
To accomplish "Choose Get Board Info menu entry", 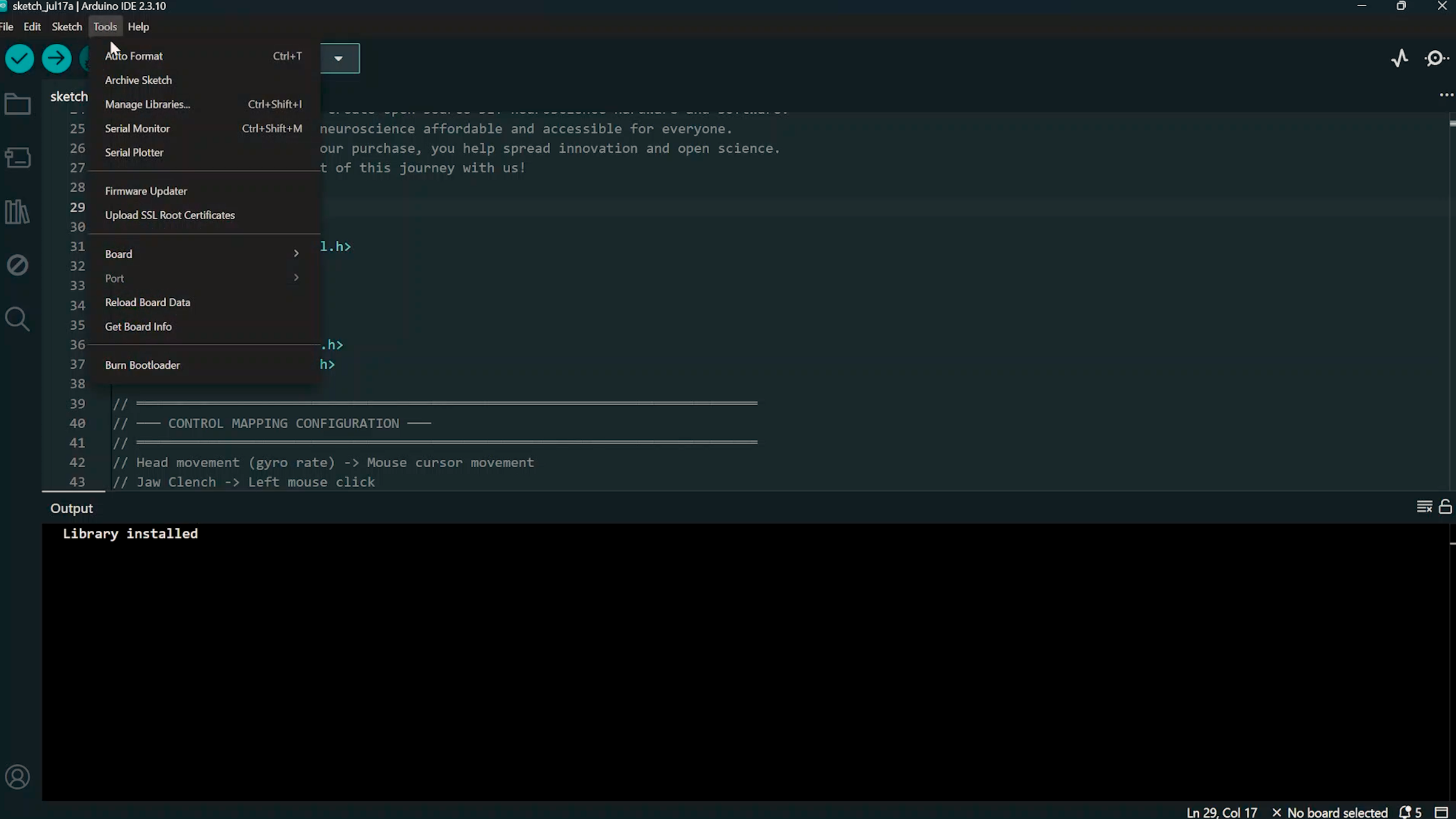I will [x=204, y=327].
